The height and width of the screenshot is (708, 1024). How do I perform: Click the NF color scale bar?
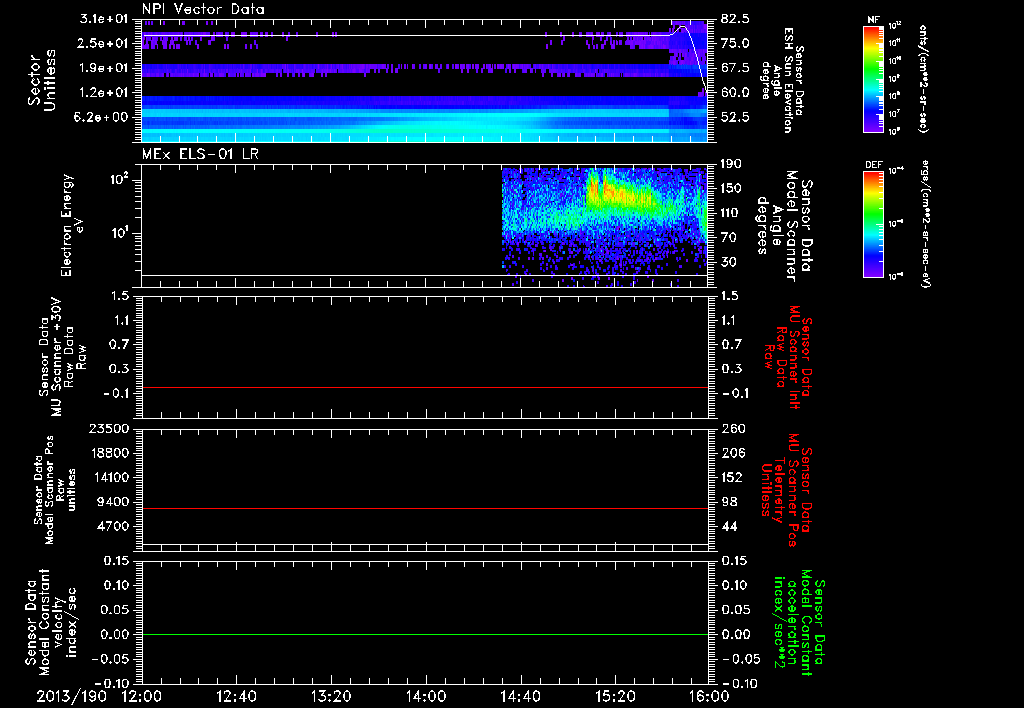pos(873,79)
